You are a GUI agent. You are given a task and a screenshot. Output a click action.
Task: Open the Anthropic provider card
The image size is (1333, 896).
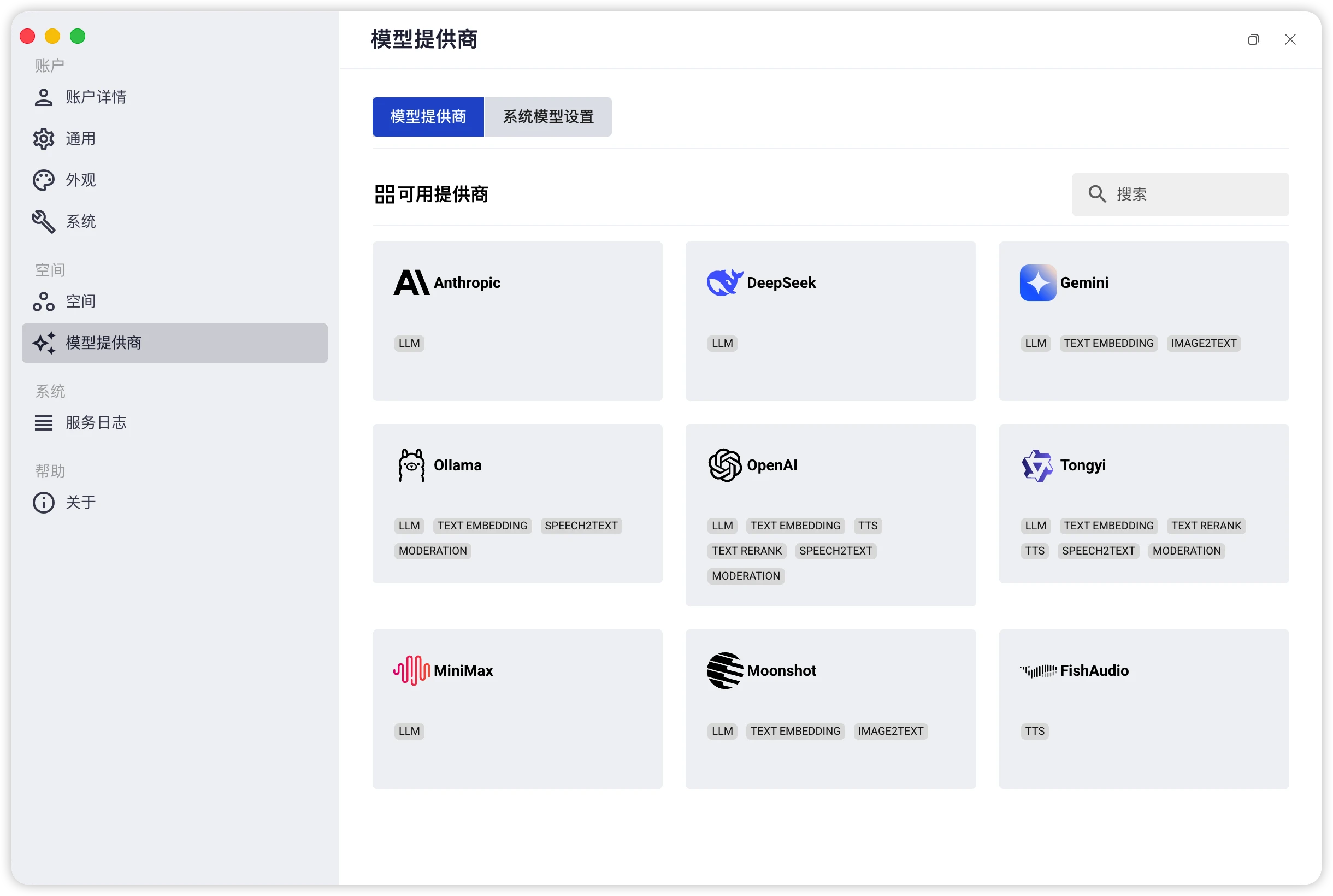coord(518,321)
